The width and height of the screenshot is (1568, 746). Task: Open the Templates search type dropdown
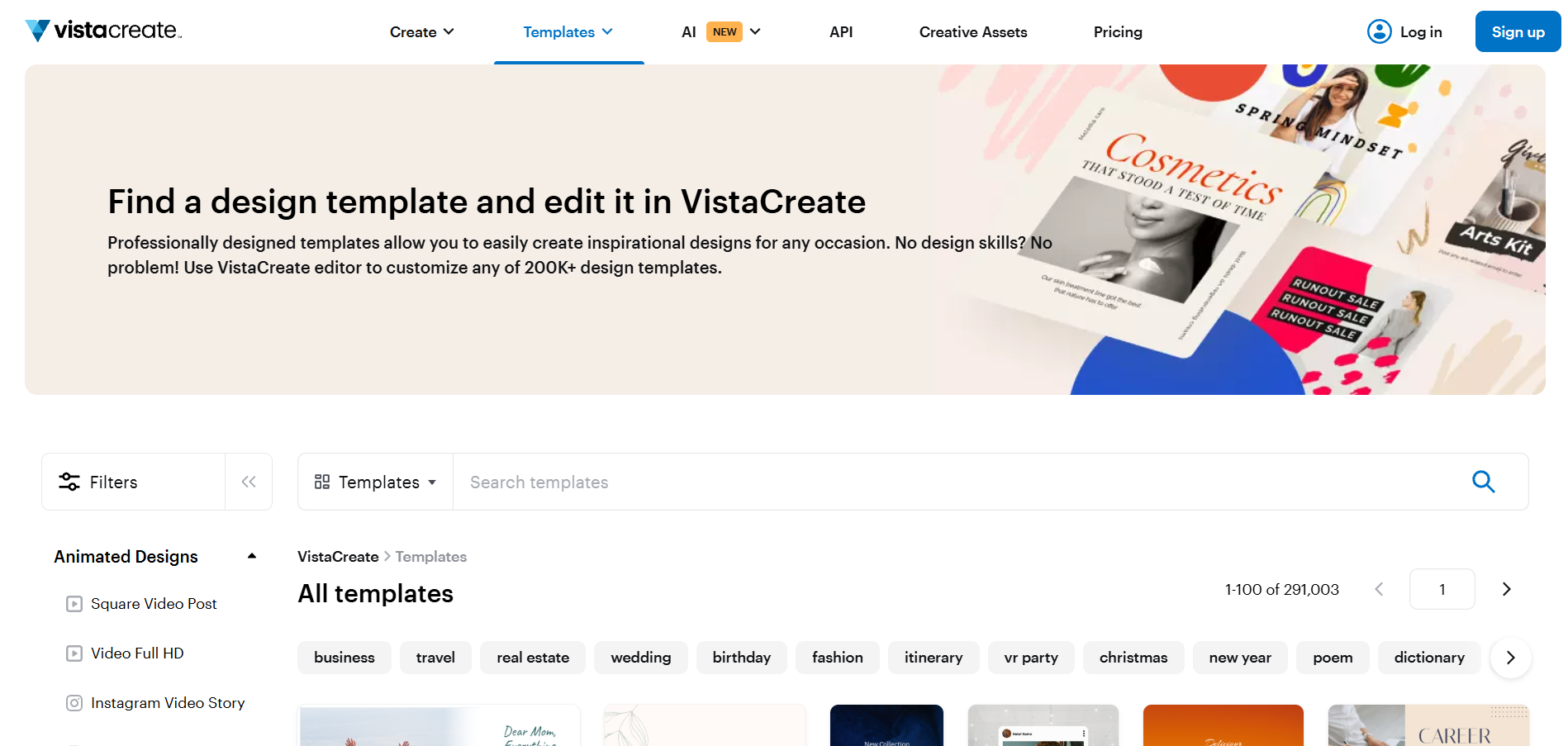point(375,482)
